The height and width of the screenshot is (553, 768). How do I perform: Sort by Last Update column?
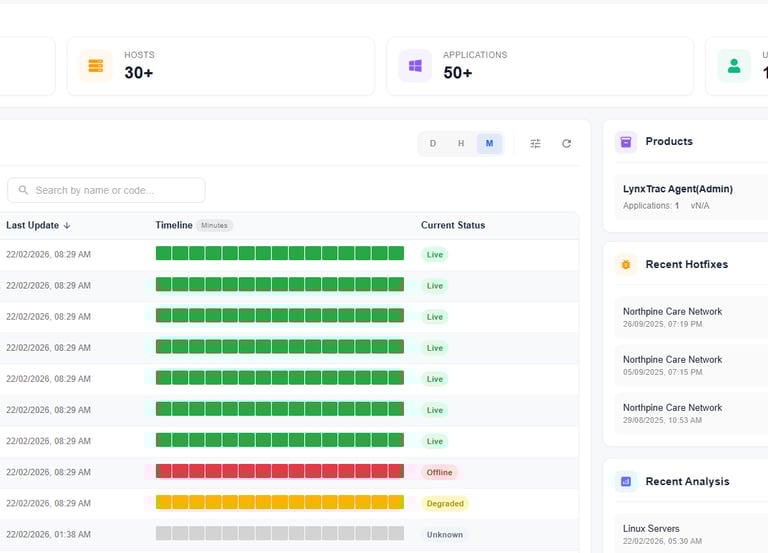pos(38,226)
